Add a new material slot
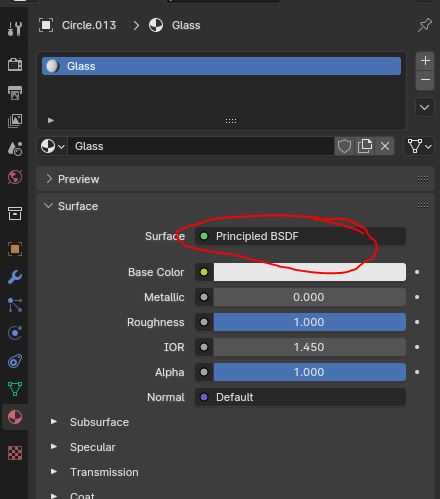Screen dimensions: 440x499 click(425, 61)
